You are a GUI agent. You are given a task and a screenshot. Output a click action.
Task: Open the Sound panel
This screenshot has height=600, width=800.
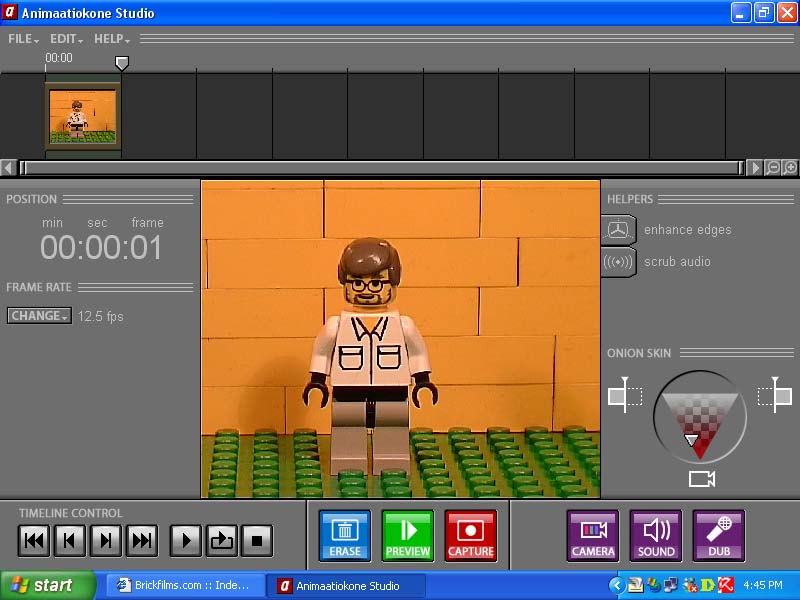click(x=655, y=536)
